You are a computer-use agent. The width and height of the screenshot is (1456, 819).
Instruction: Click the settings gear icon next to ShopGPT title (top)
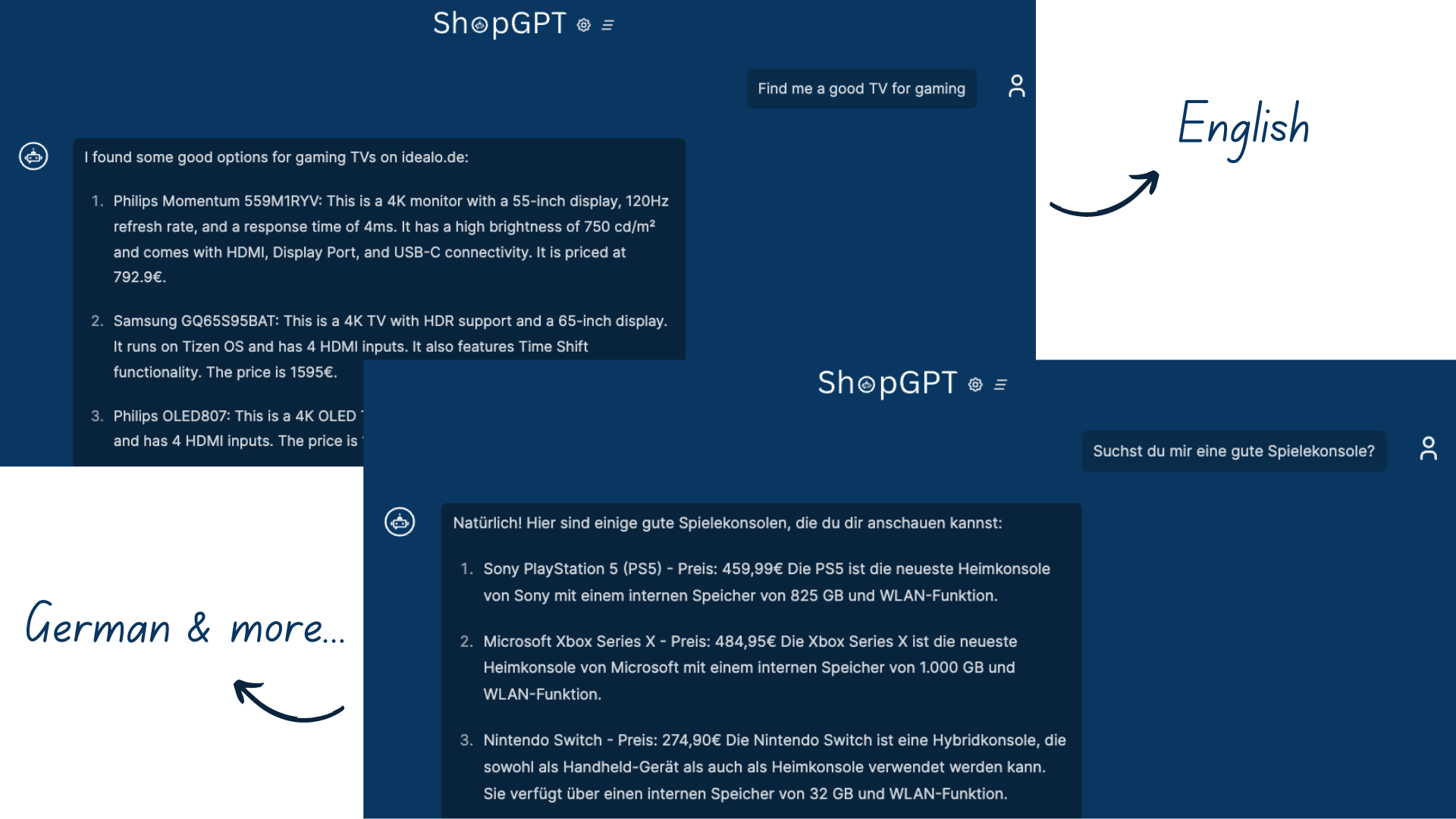583,23
